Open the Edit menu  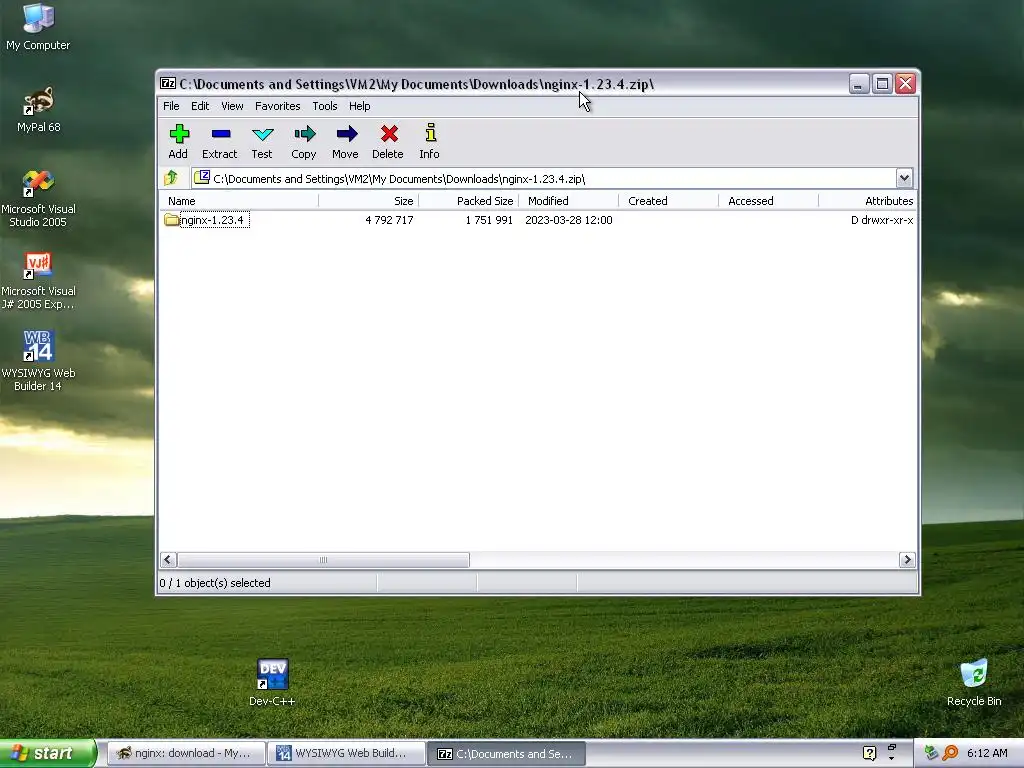click(x=200, y=106)
